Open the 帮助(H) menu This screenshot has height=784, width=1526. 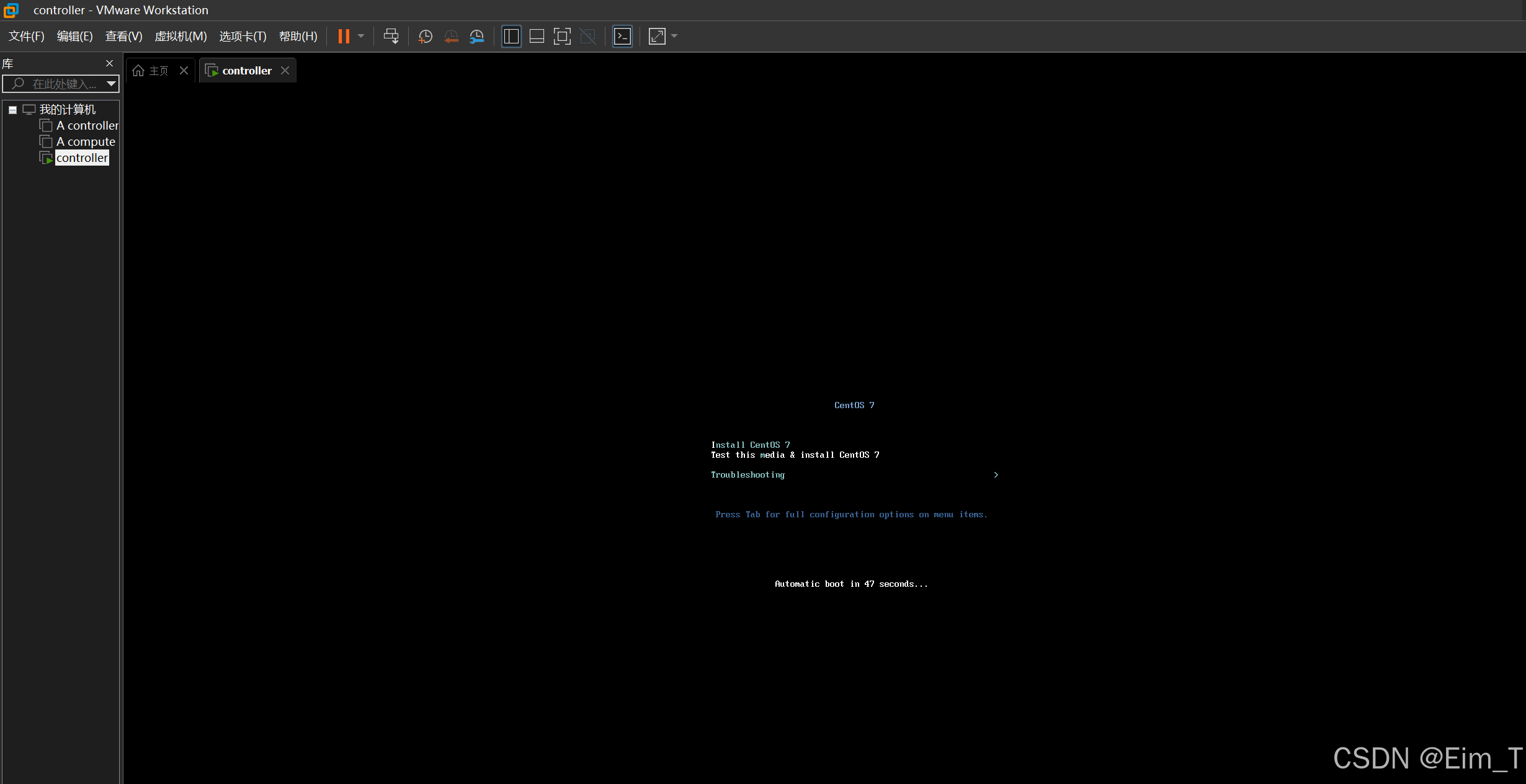(298, 37)
